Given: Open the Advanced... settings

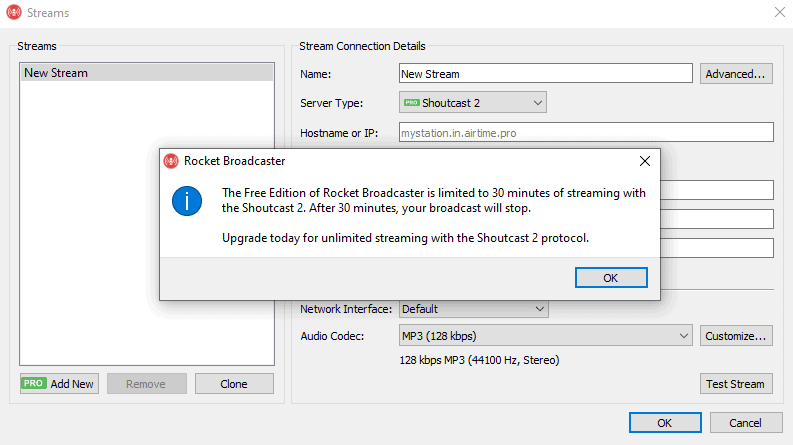Looking at the screenshot, I should [x=736, y=74].
